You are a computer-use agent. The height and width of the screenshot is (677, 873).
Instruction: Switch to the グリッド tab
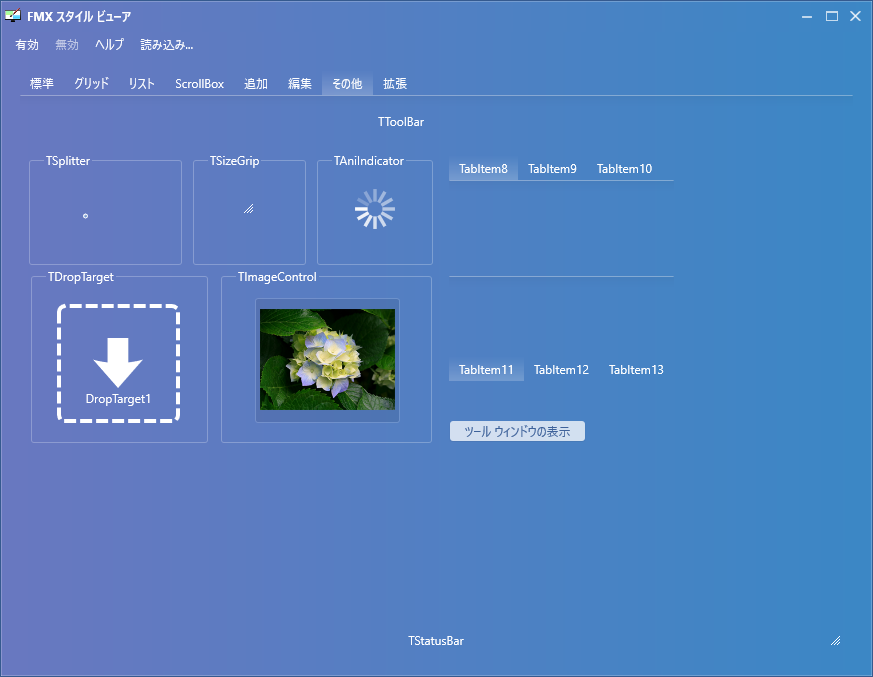[x=91, y=84]
